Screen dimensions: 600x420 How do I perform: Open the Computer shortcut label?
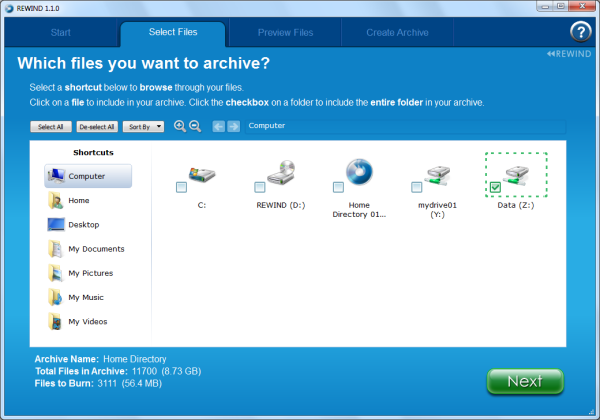[86, 176]
